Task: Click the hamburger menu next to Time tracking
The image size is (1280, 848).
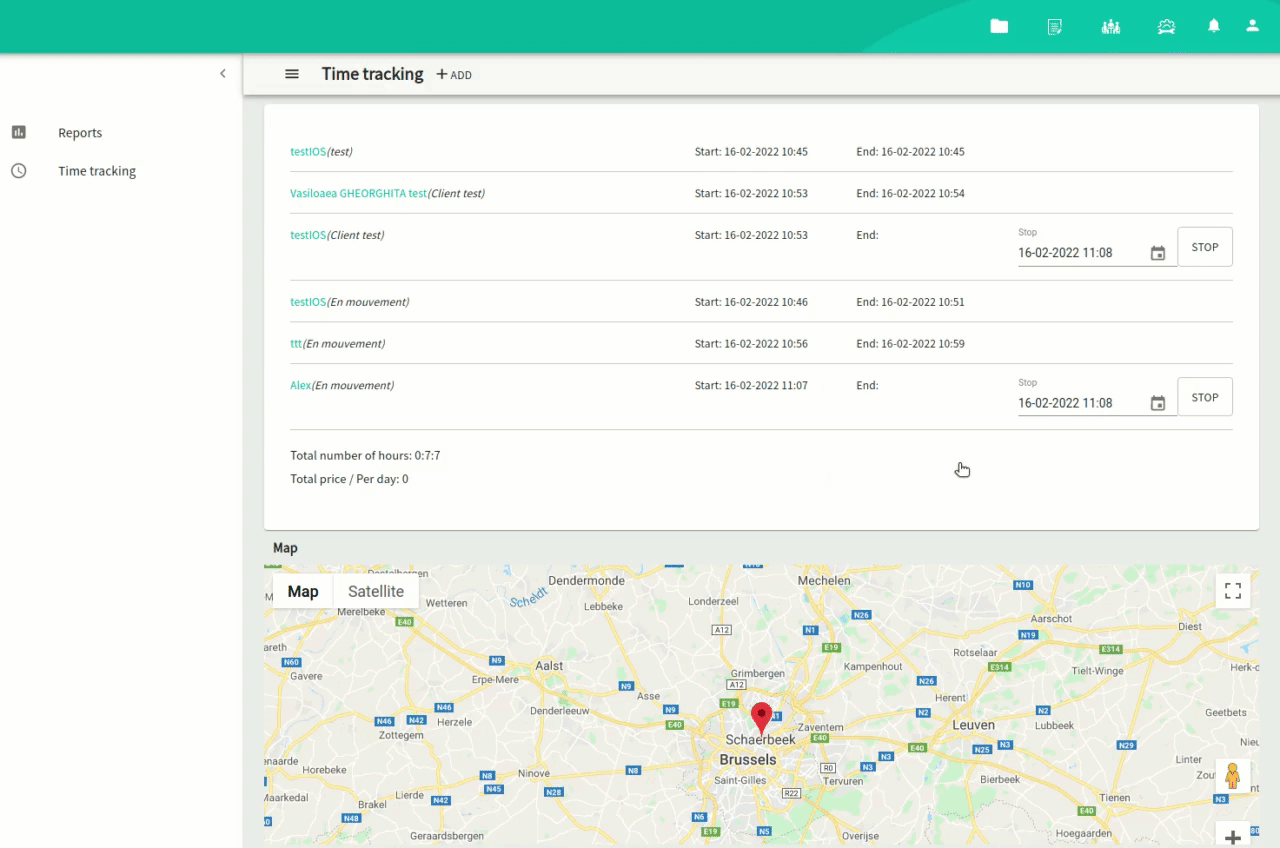Action: [292, 74]
